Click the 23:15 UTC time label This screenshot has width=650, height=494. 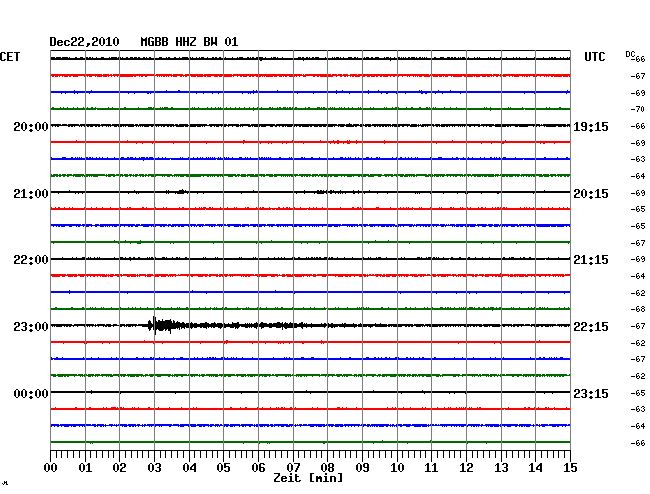click(x=591, y=393)
